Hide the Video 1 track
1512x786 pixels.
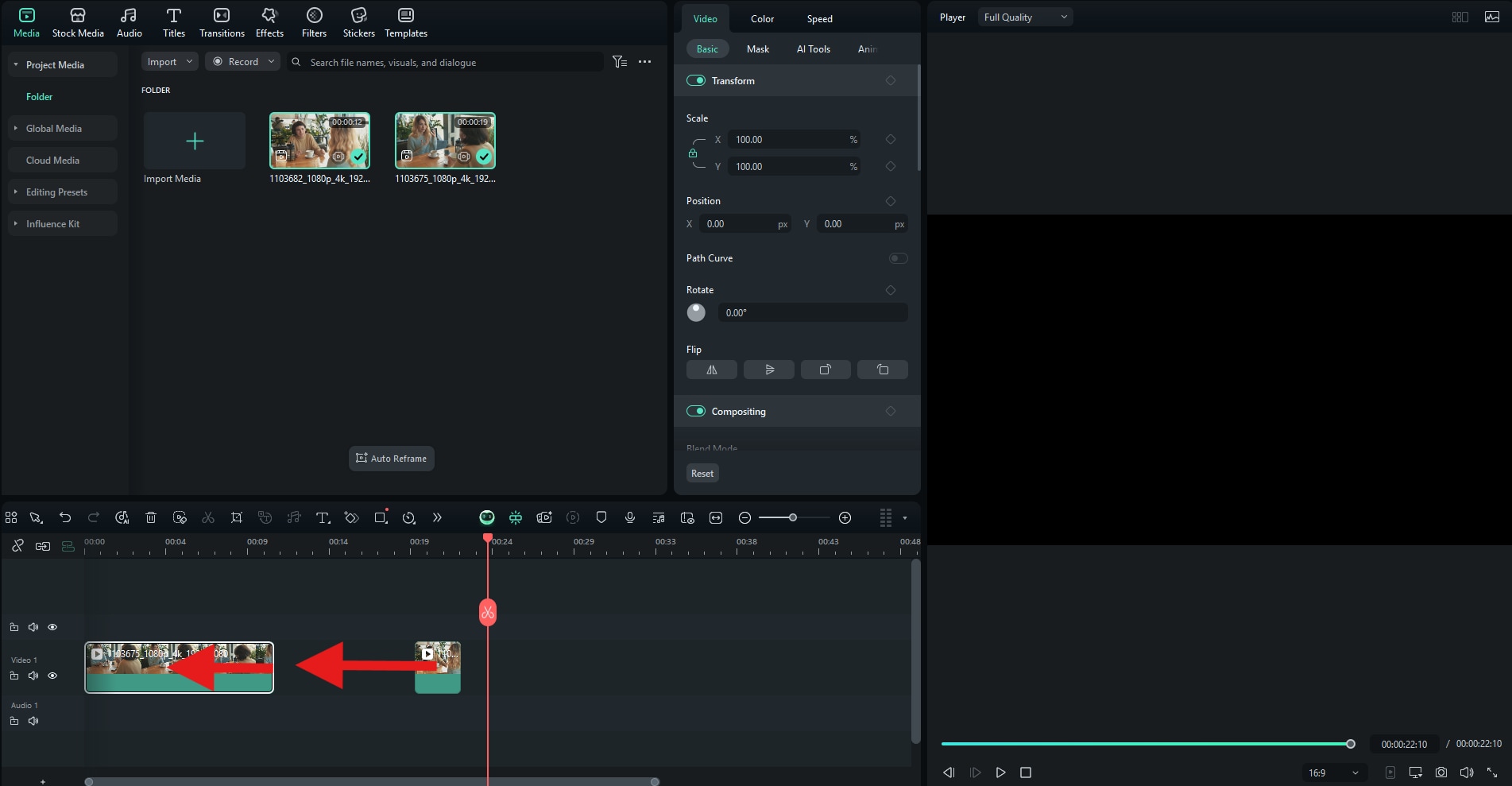click(52, 676)
